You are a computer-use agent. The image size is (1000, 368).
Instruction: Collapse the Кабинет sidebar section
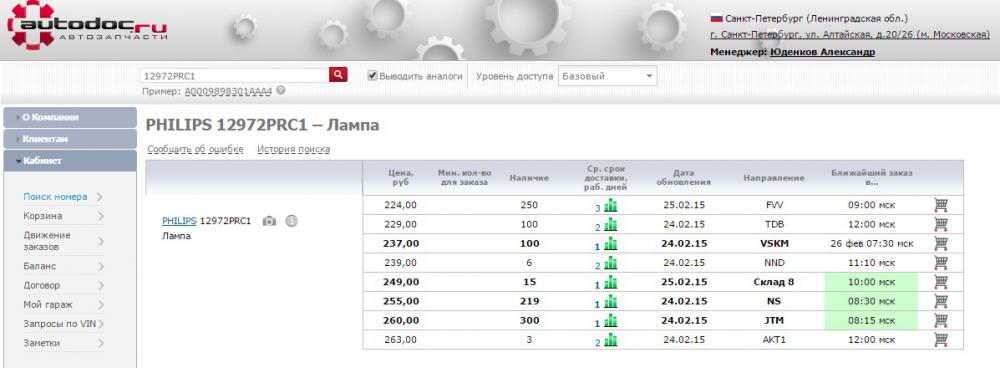[69, 161]
